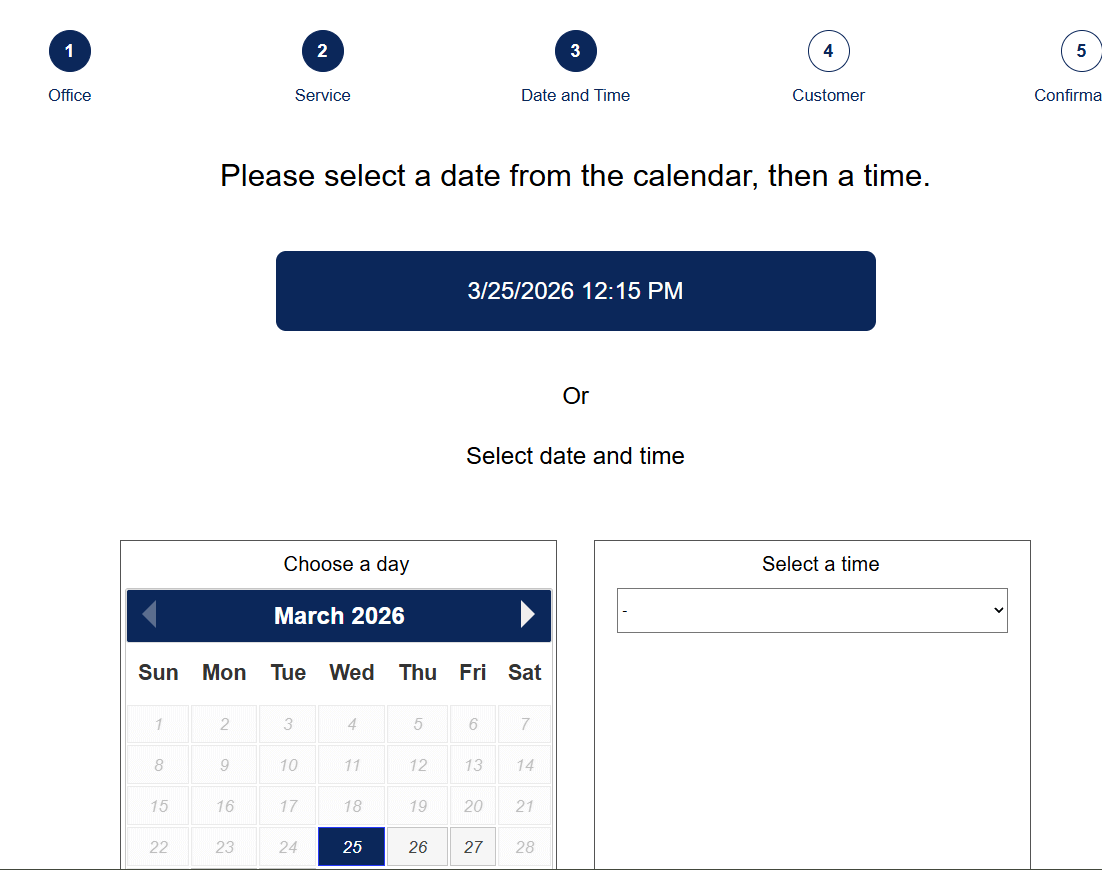Go to next month in calendar
The width and height of the screenshot is (1102, 870).
pos(528,615)
